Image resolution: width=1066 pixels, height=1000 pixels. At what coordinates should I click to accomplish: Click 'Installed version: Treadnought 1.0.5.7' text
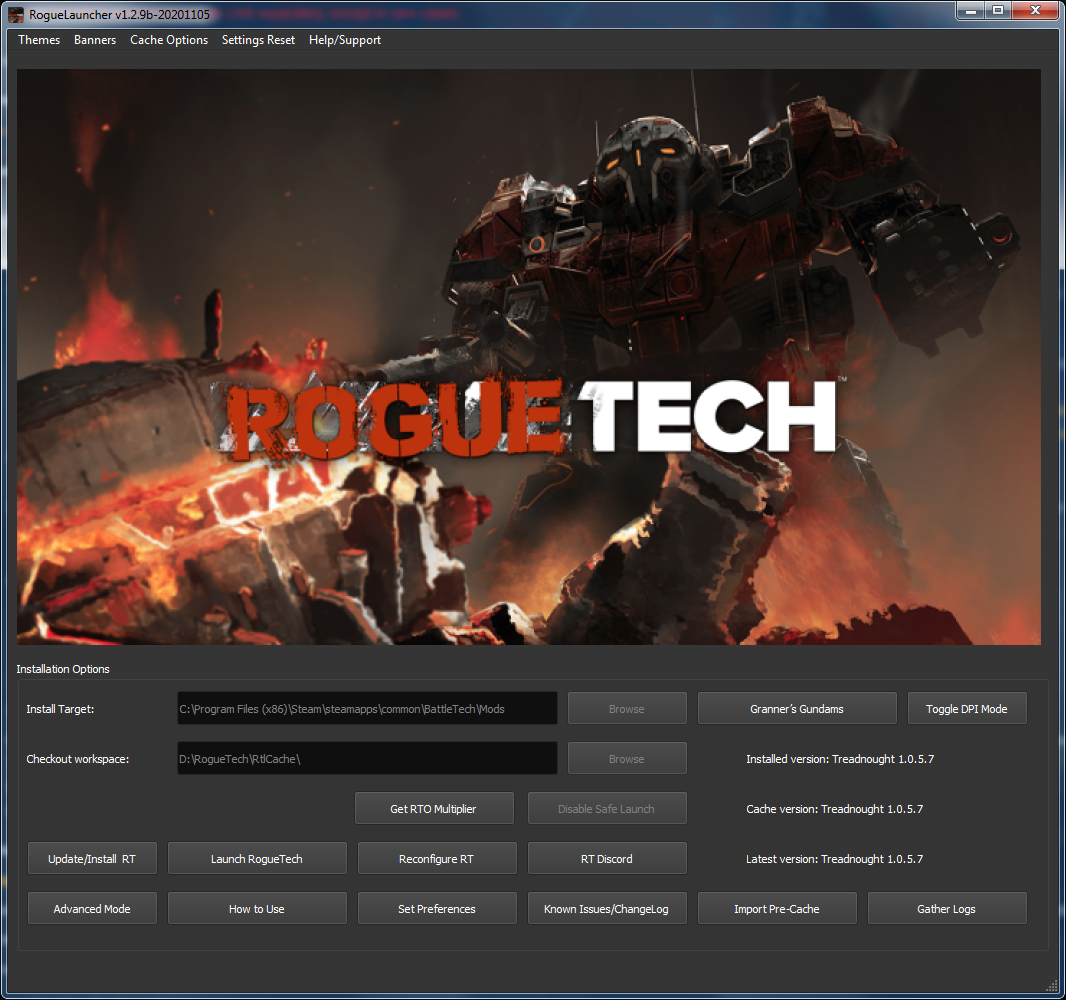[840, 759]
